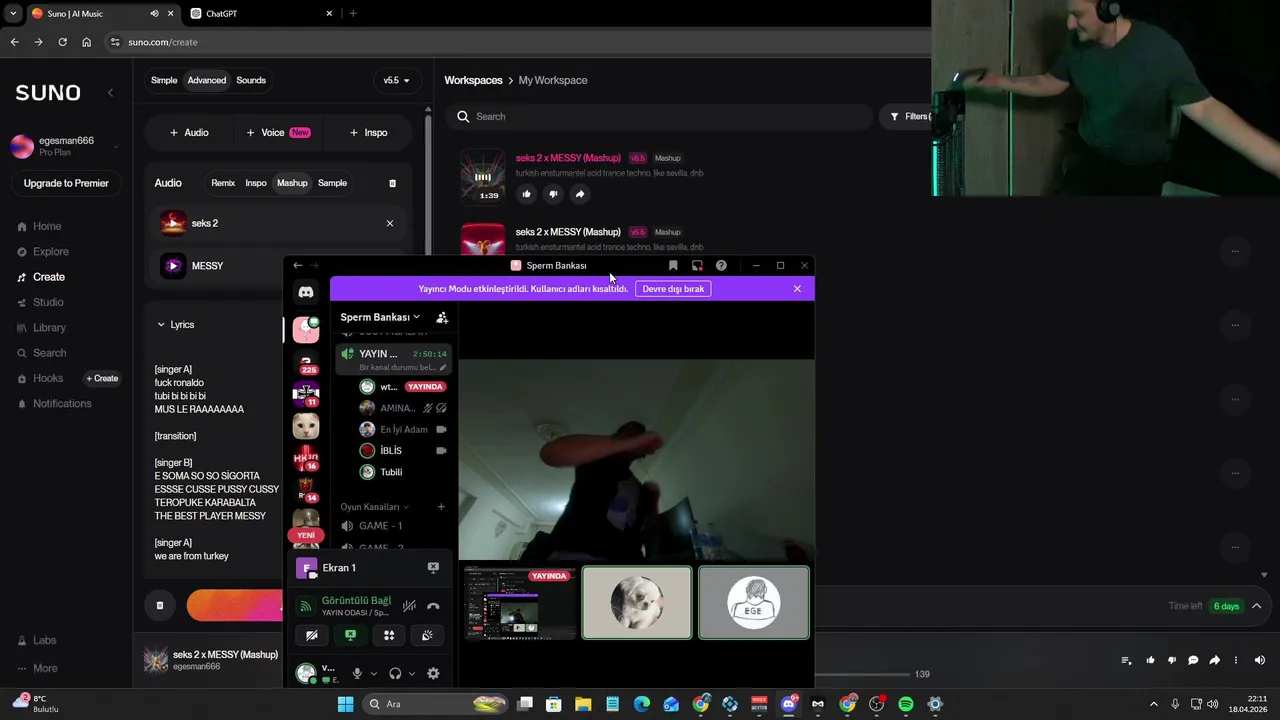Open comments in Suno player bar
This screenshot has width=1280, height=720.
(1193, 660)
